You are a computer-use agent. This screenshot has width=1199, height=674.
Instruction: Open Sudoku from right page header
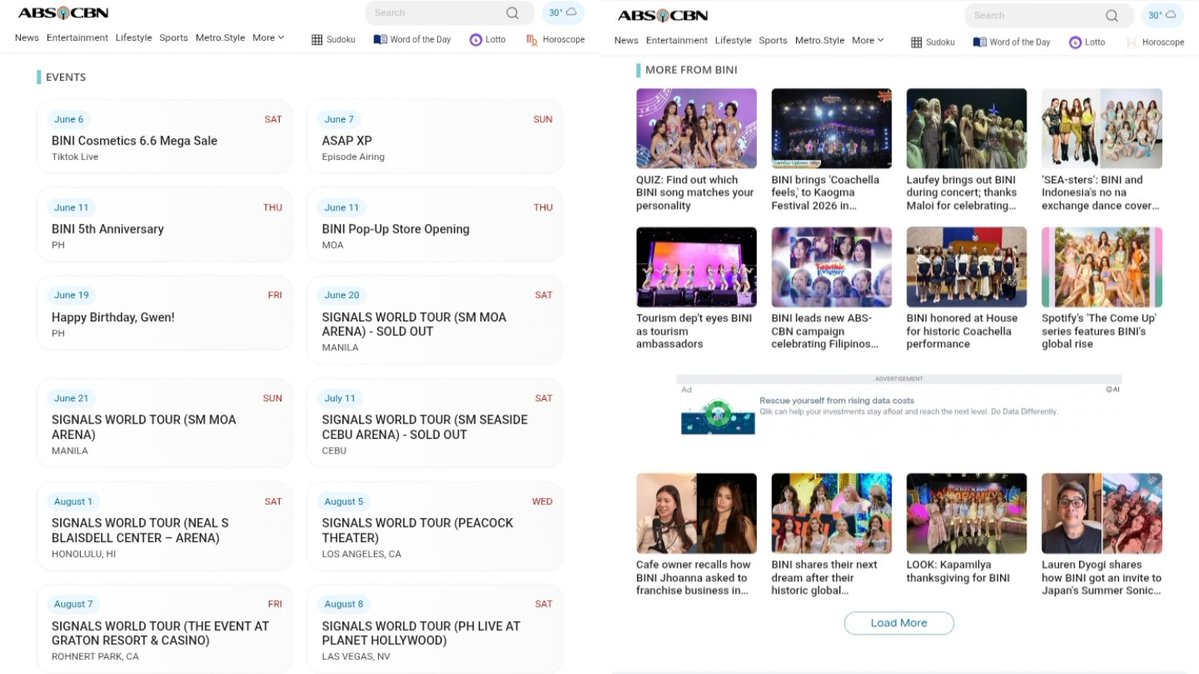[x=933, y=42]
